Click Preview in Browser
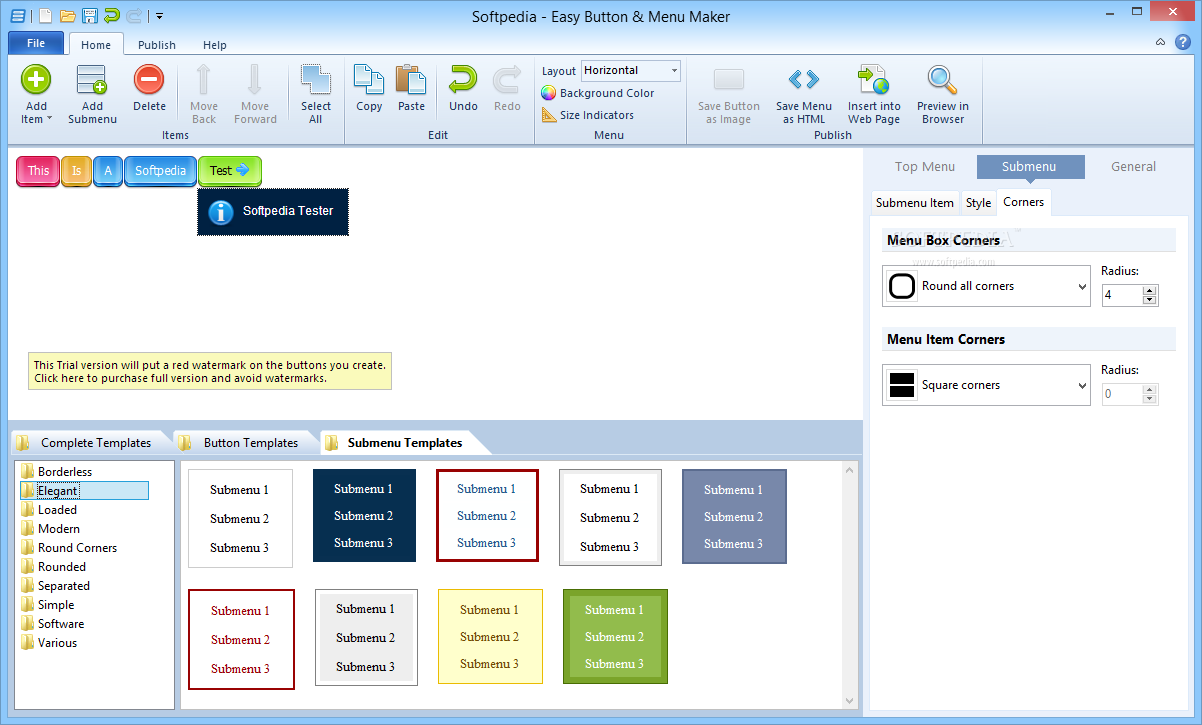This screenshot has height=725, width=1202. point(942,94)
